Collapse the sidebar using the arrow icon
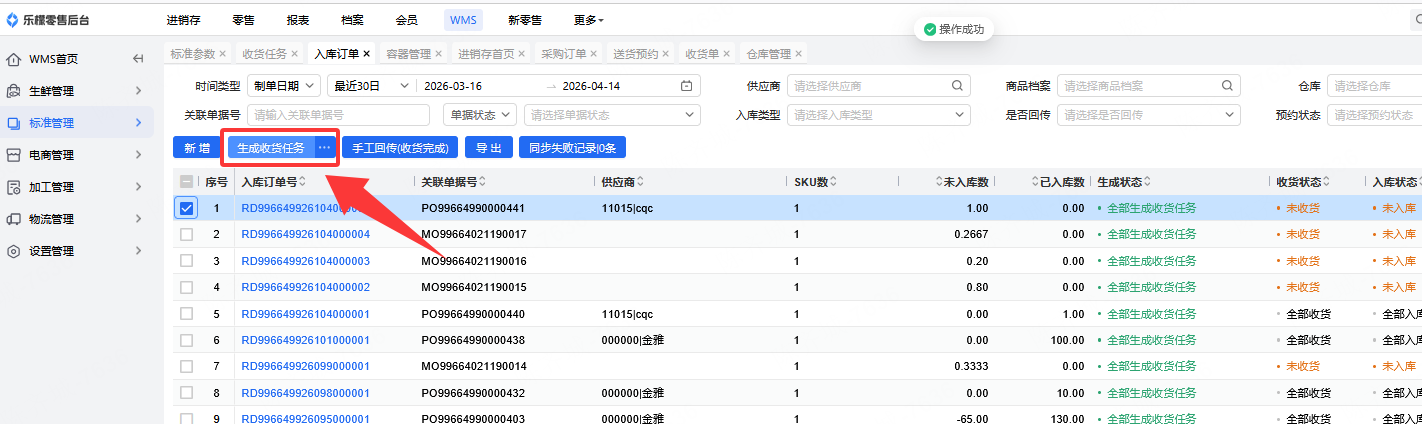The height and width of the screenshot is (424, 1422). [x=138, y=59]
